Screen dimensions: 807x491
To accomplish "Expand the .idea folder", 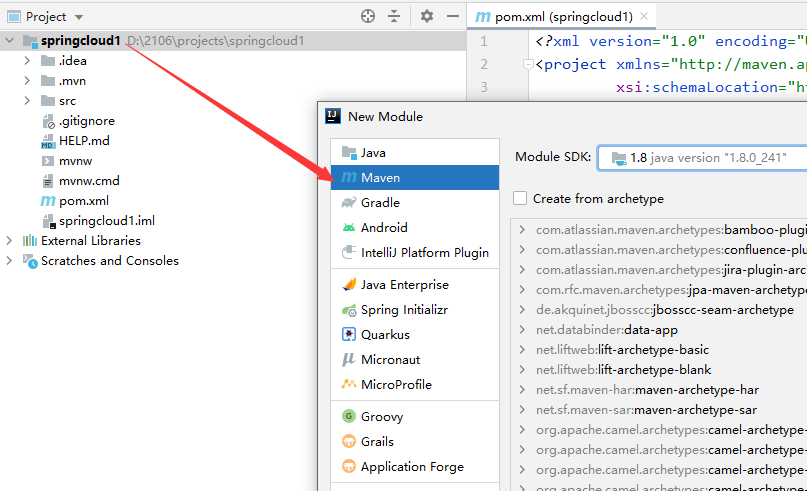I will coord(27,61).
